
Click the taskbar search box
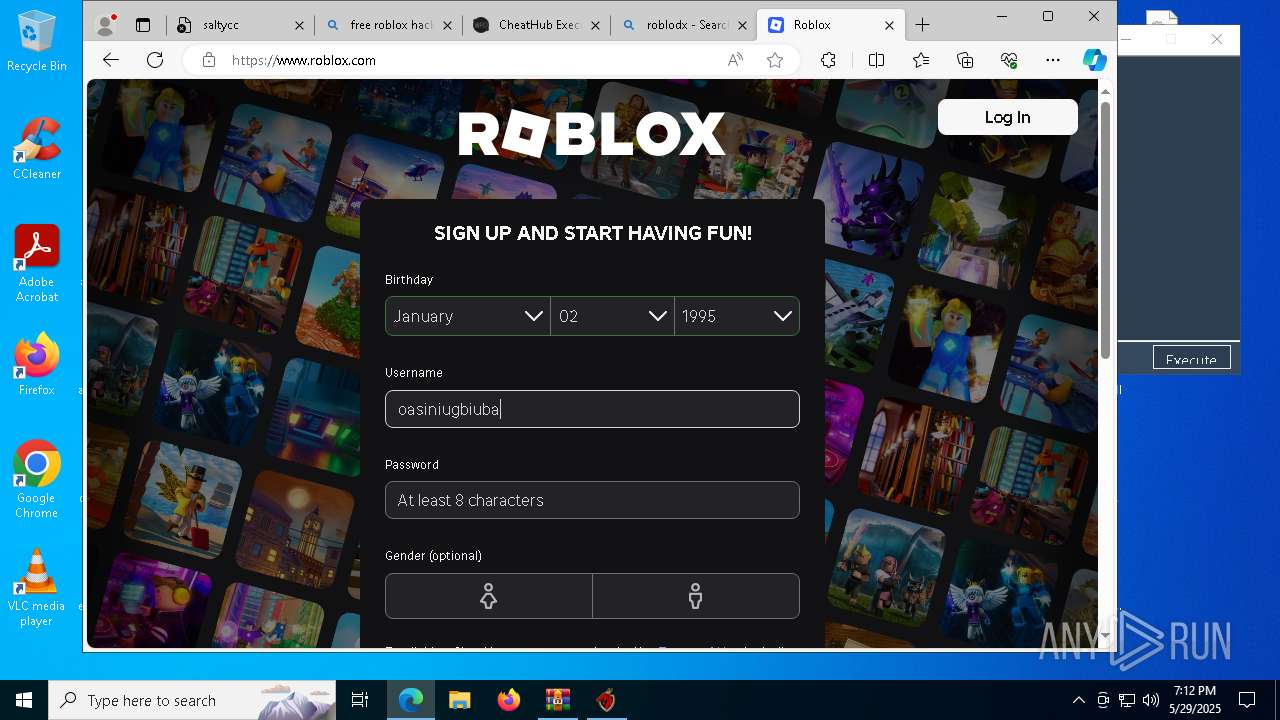click(x=192, y=700)
